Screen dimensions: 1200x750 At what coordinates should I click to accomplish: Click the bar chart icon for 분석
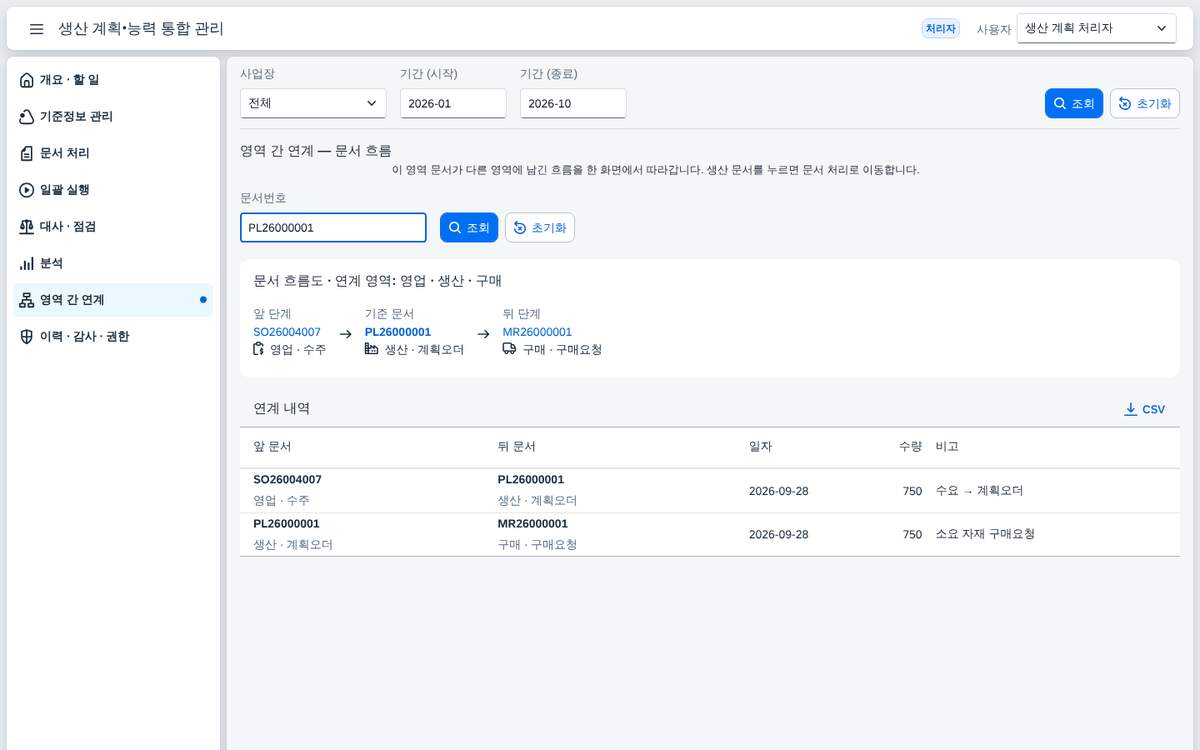point(27,263)
